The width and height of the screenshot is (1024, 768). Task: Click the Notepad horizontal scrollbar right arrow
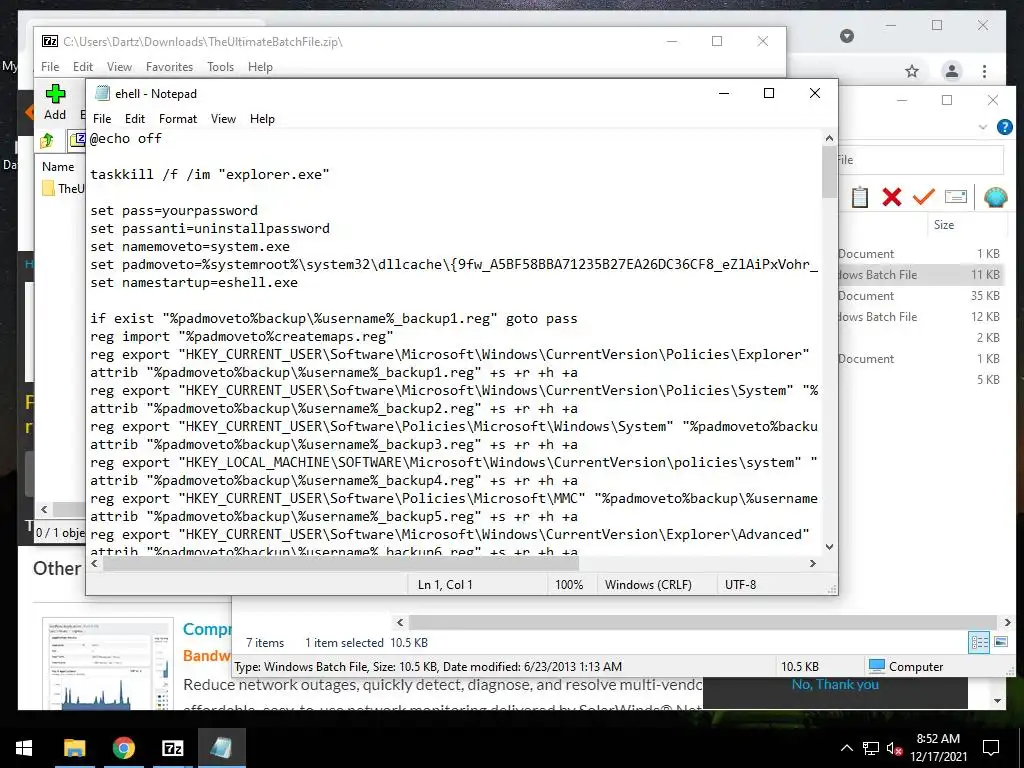point(812,563)
